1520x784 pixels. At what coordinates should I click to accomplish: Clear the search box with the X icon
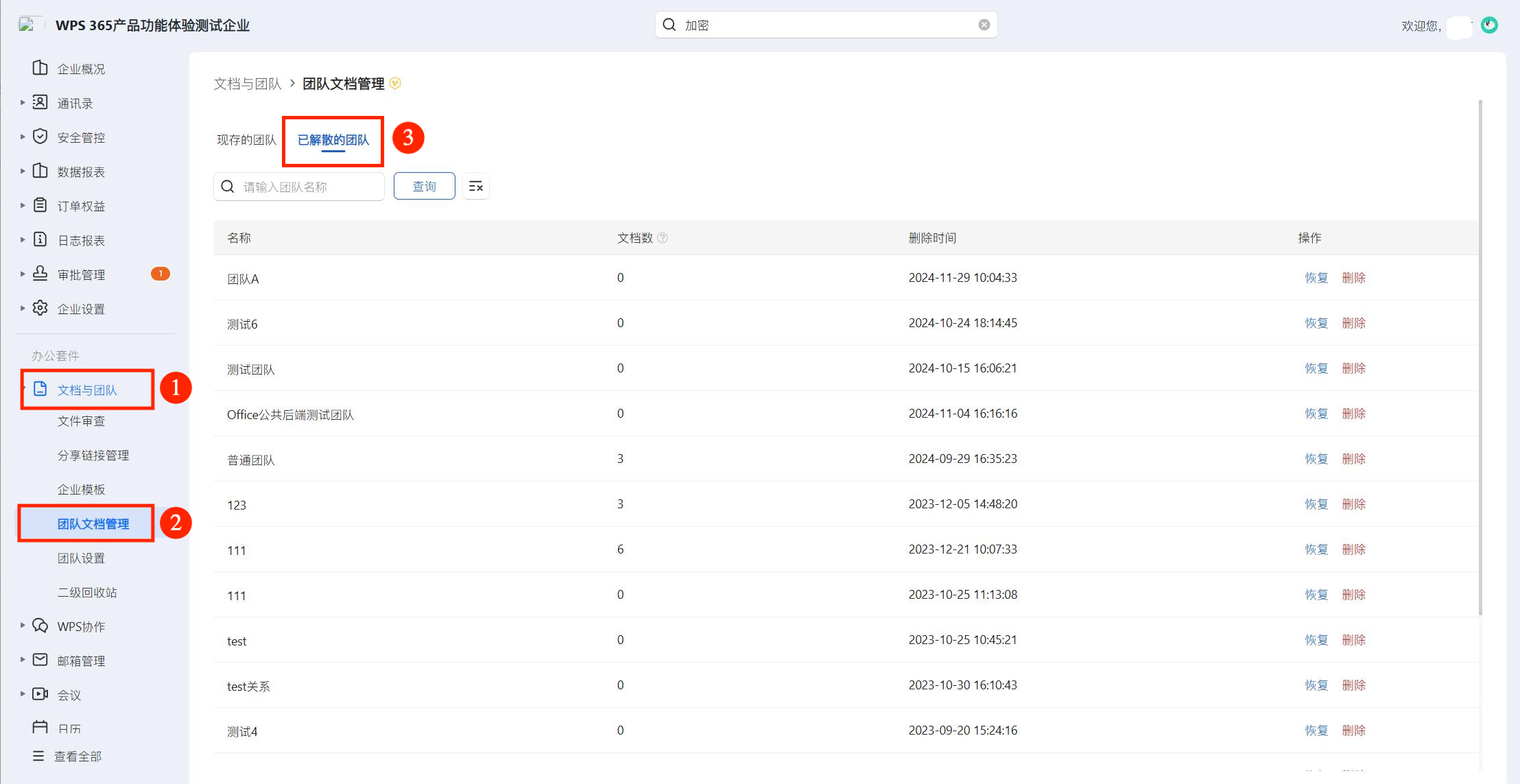click(984, 25)
